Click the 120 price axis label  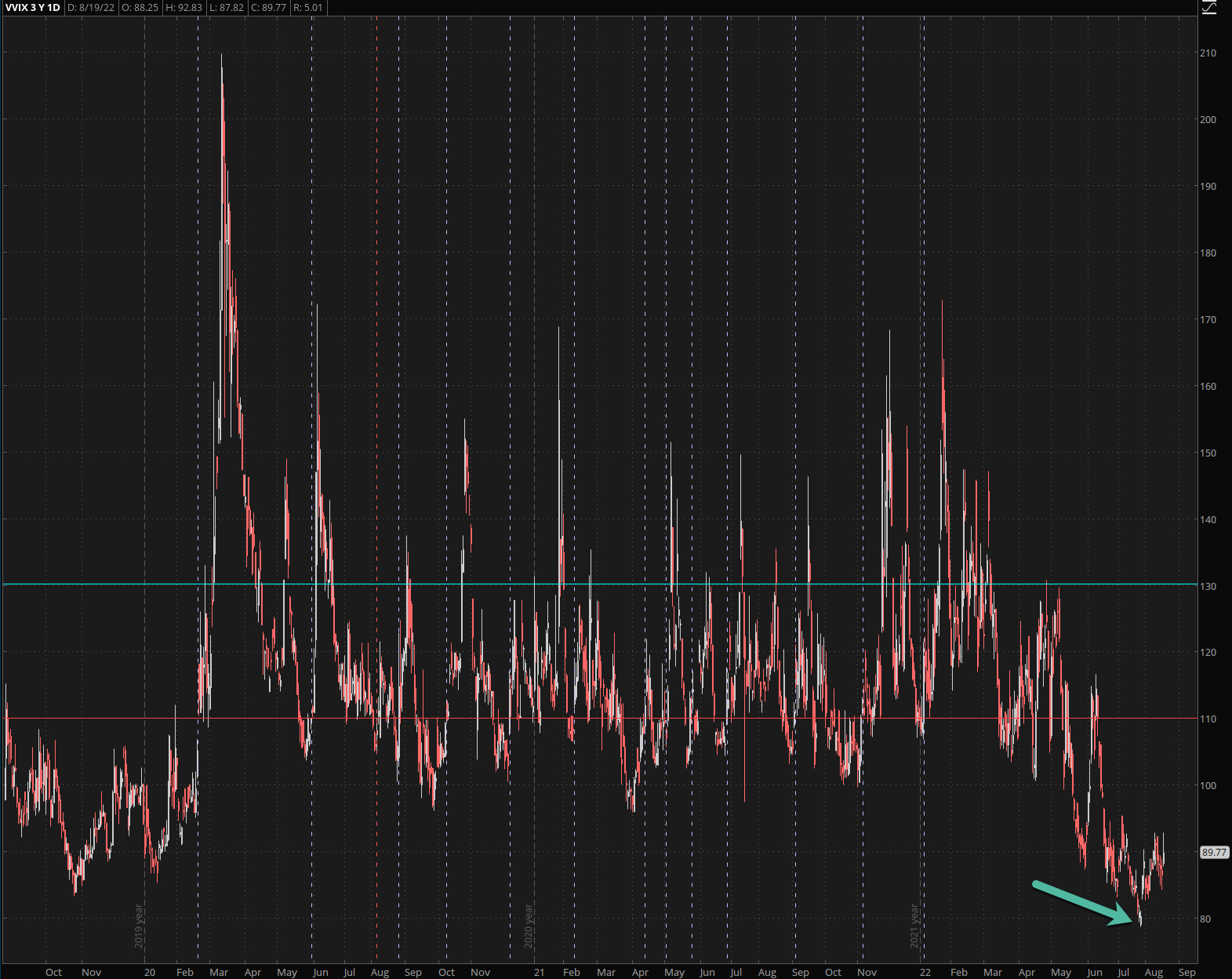[1208, 652]
